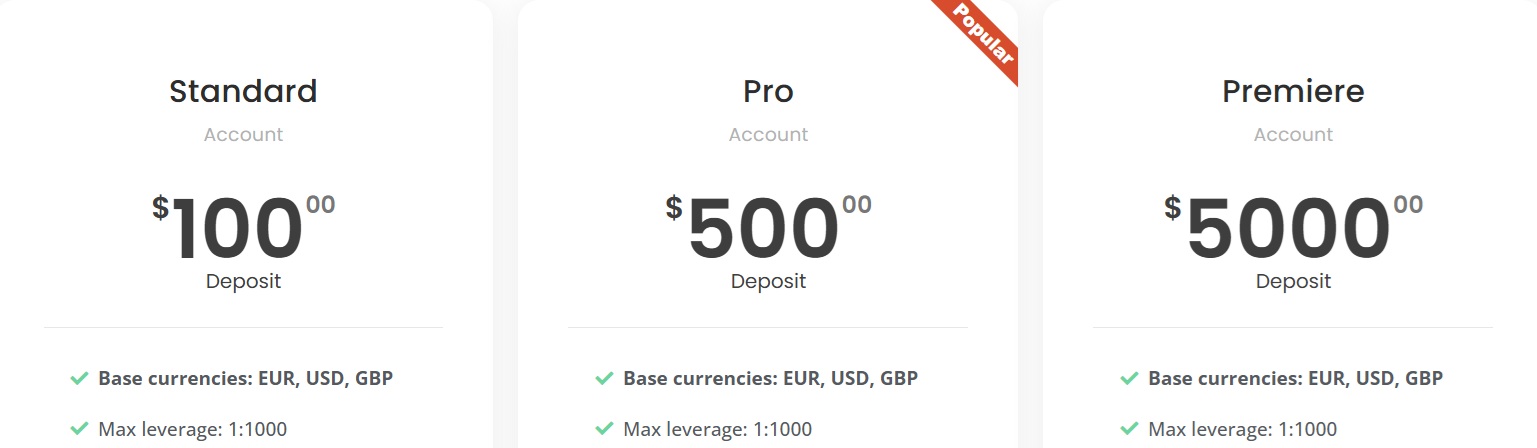Click the Pro plan Base currencies checkmark
1537x448 pixels.
[604, 379]
